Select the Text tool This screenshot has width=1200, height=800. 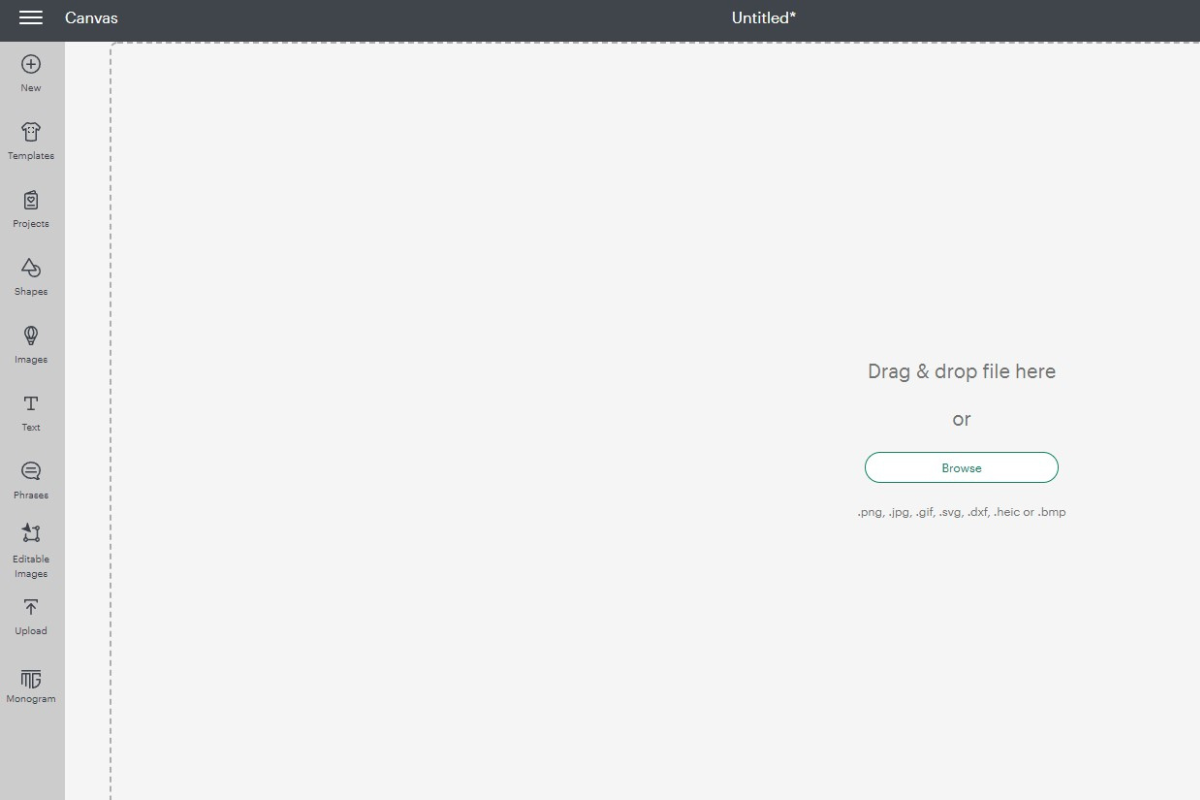click(31, 414)
